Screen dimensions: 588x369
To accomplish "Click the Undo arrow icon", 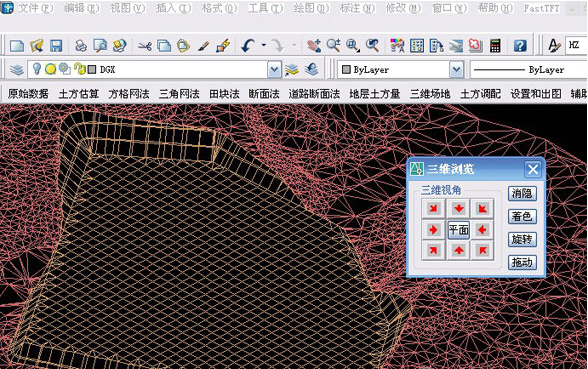I will point(248,46).
